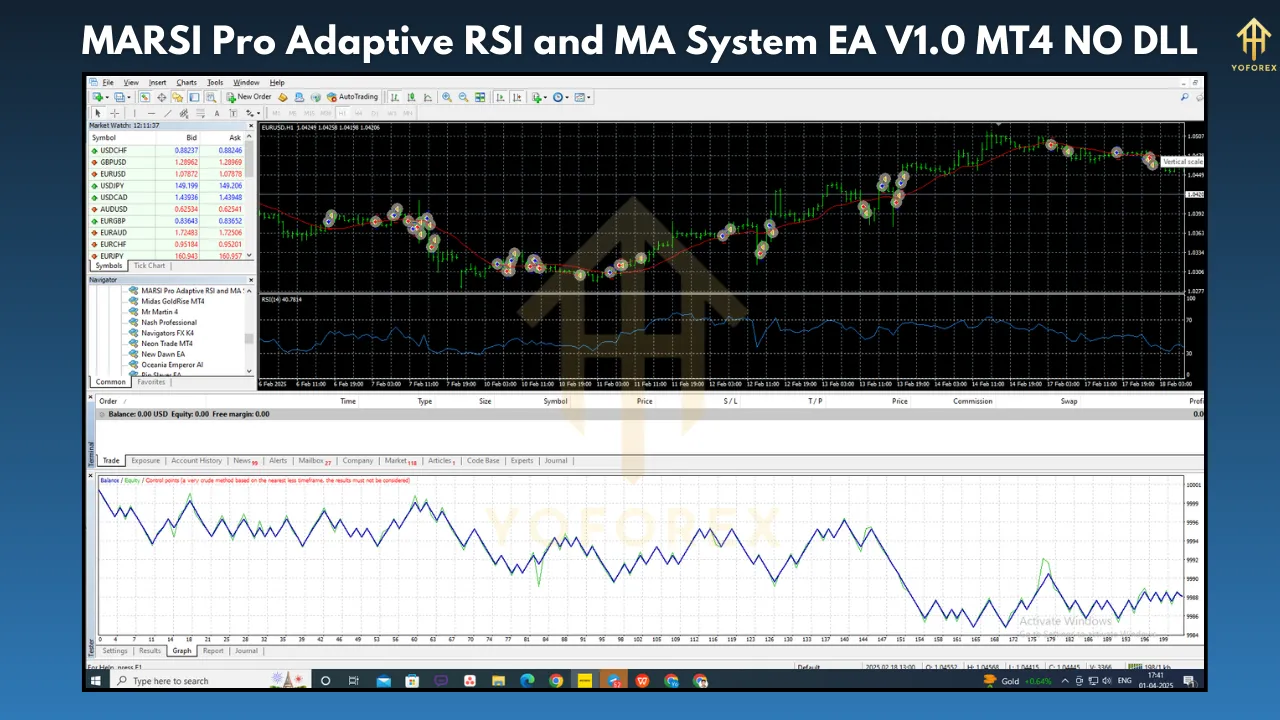Open the tester Settings tab
The image size is (1280, 720).
(x=115, y=651)
